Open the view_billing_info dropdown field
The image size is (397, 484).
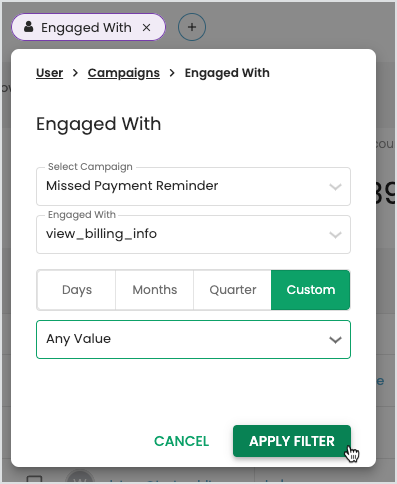pyautogui.click(x=193, y=234)
